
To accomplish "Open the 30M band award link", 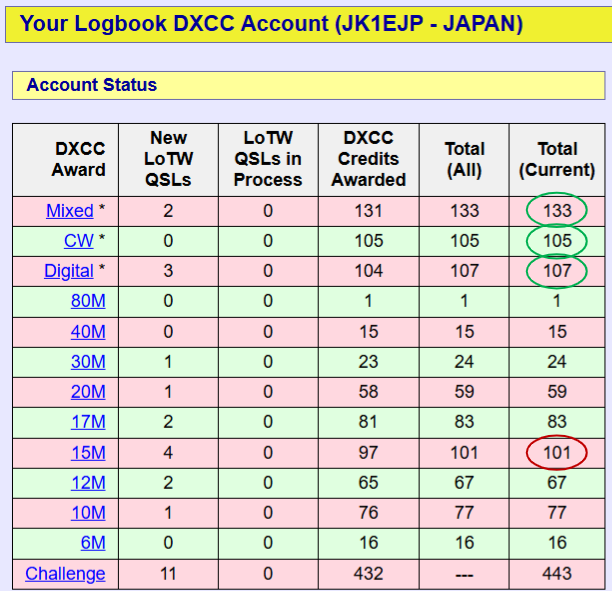I will point(88,362).
